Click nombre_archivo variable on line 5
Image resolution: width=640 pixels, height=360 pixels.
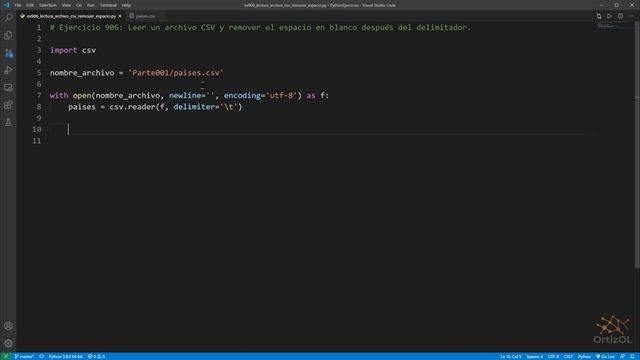[x=82, y=73]
